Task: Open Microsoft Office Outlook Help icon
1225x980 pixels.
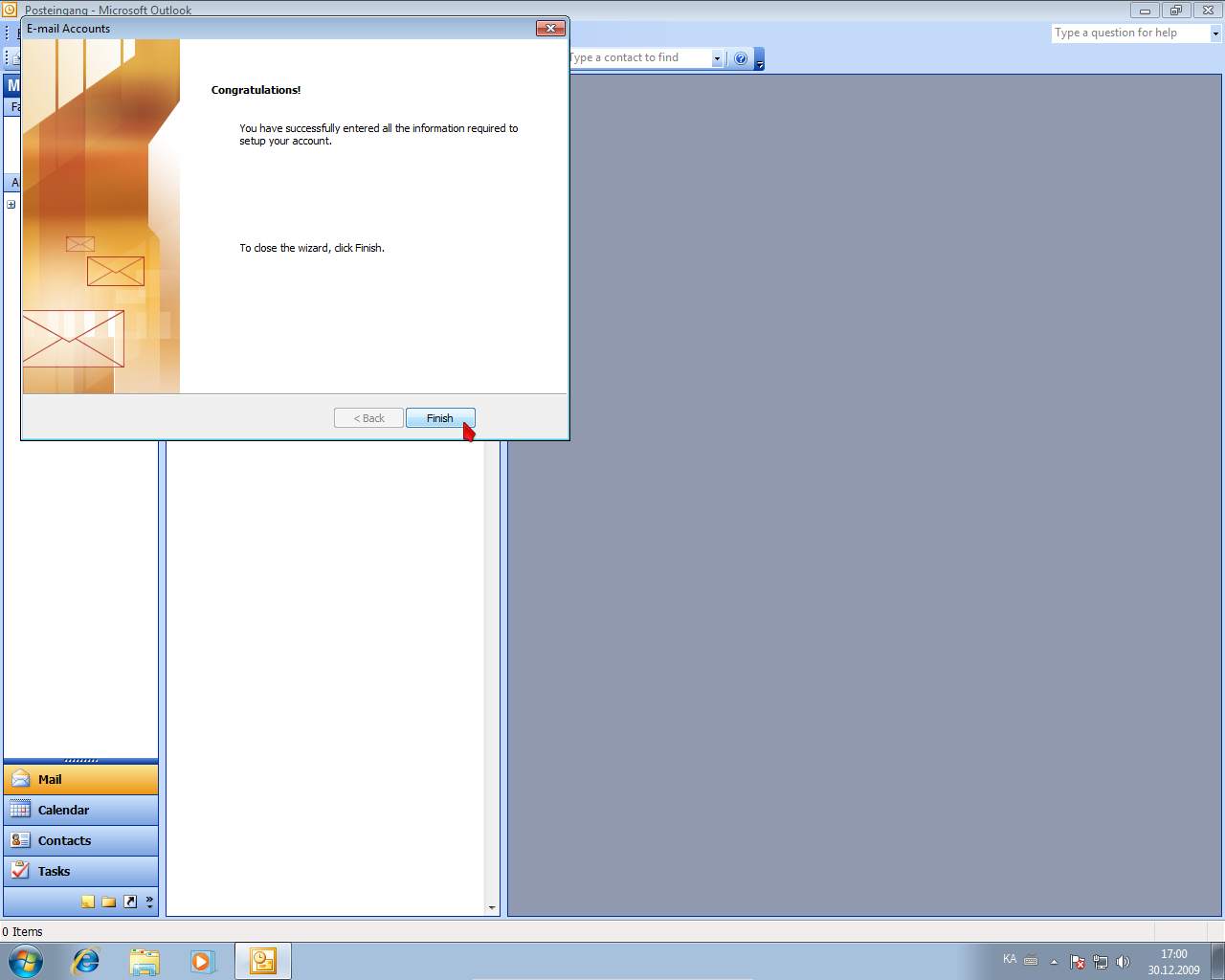Action: pyautogui.click(x=740, y=58)
